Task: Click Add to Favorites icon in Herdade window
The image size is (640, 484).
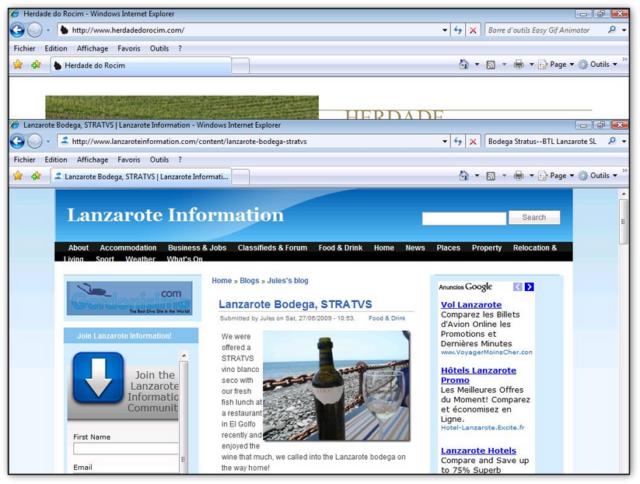Action: pos(36,64)
